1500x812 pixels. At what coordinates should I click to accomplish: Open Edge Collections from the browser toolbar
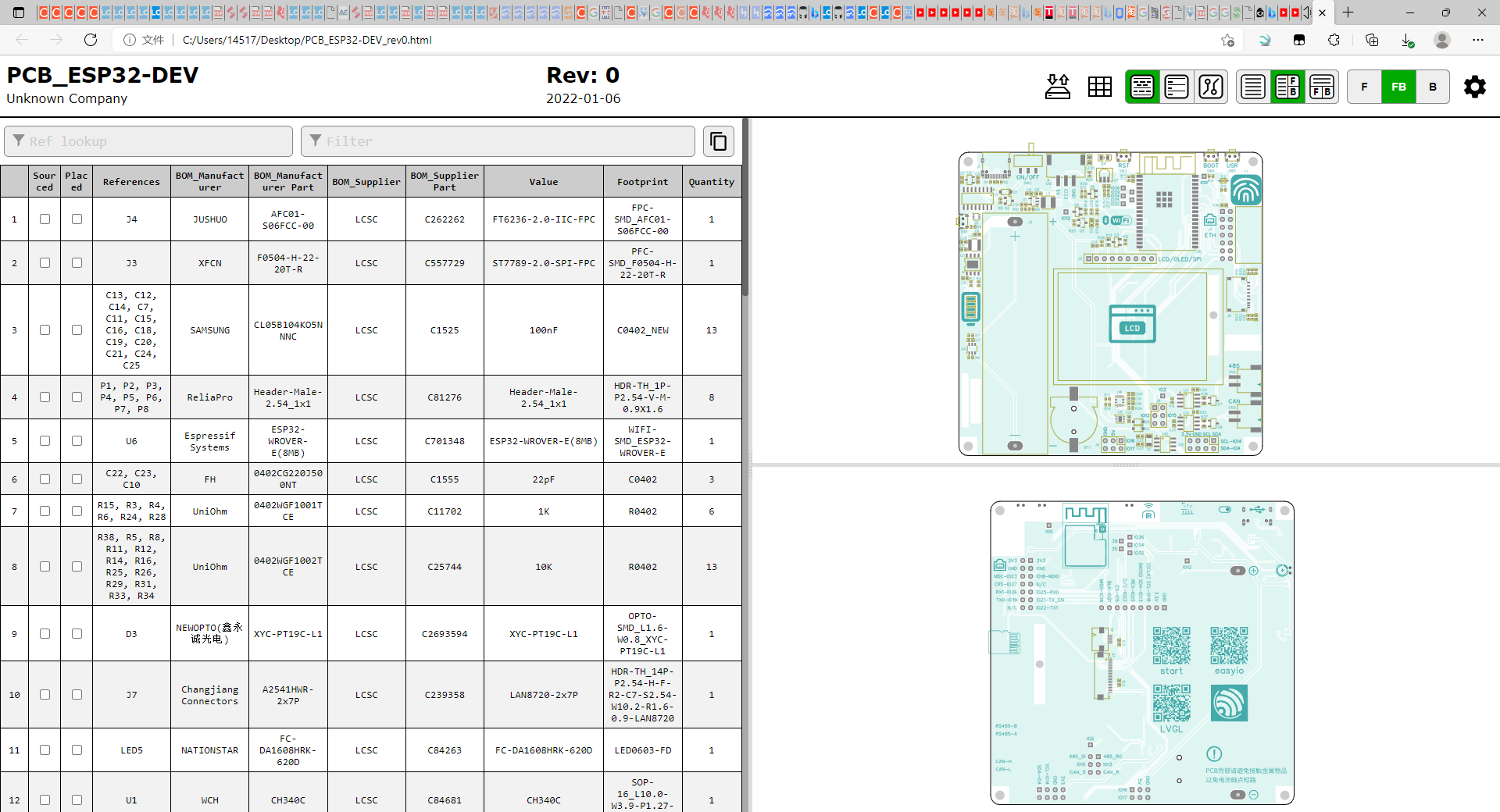click(x=1373, y=40)
